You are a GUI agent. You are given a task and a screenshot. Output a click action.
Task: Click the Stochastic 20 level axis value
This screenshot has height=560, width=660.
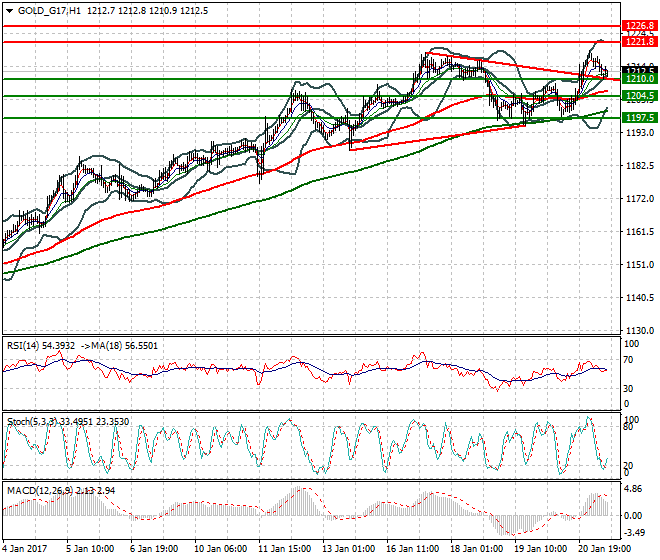tap(628, 465)
